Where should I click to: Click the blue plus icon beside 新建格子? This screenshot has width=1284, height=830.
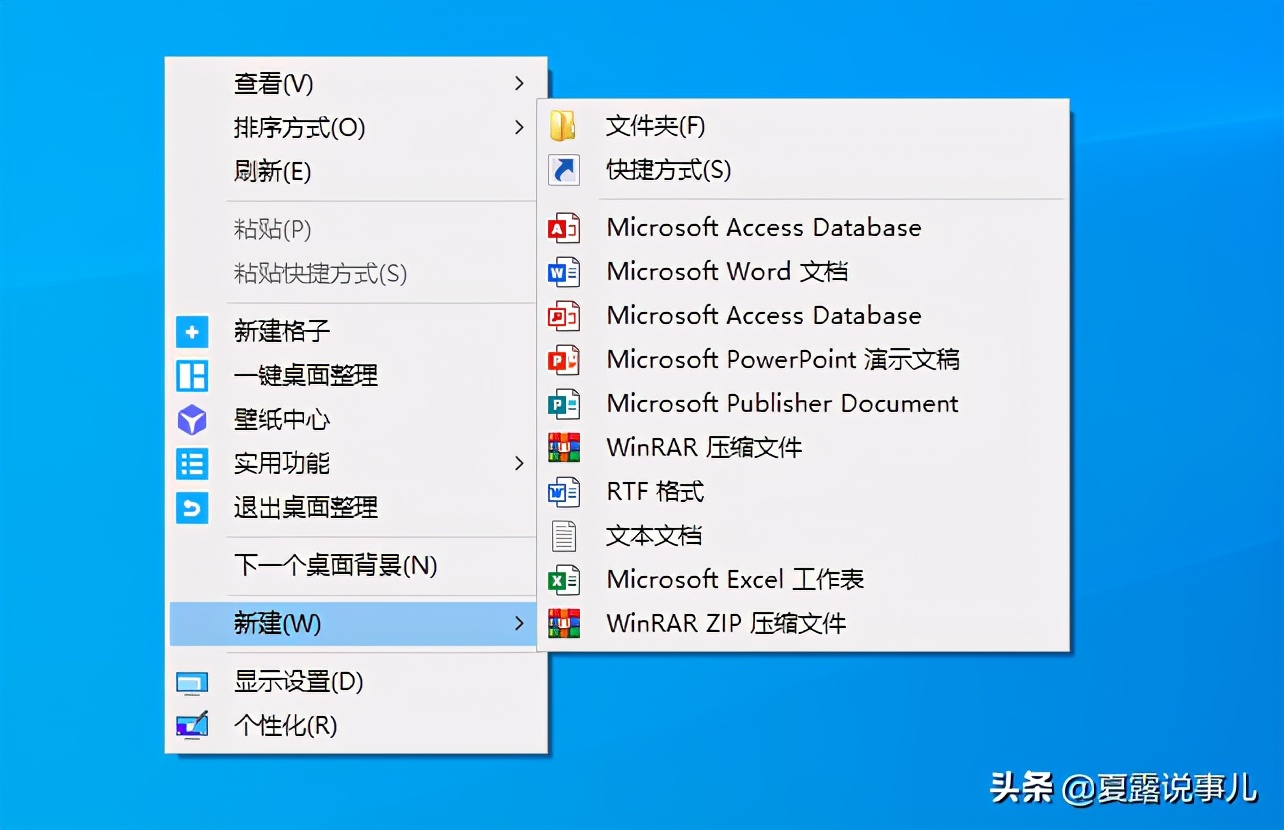tap(191, 331)
